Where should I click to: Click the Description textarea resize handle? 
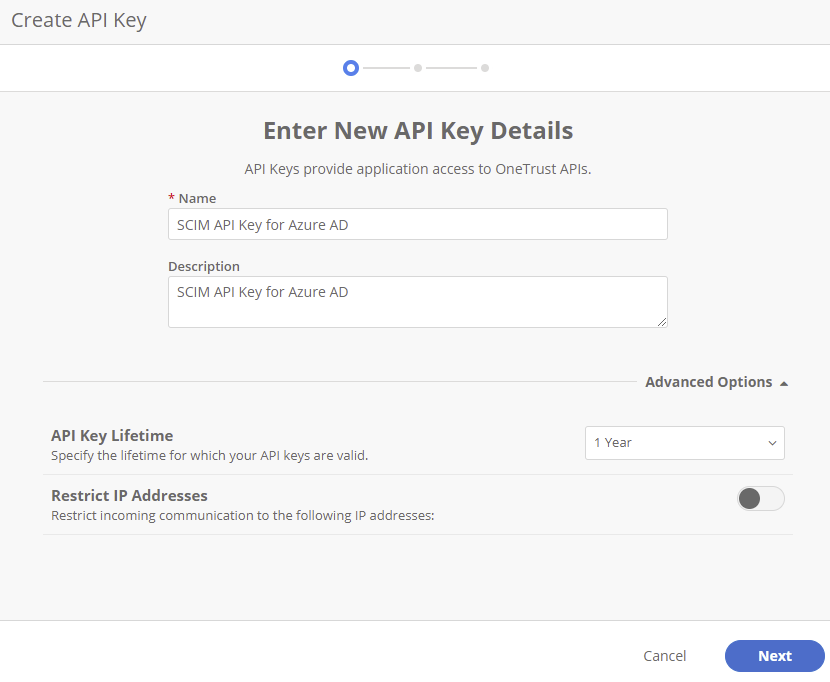[663, 322]
